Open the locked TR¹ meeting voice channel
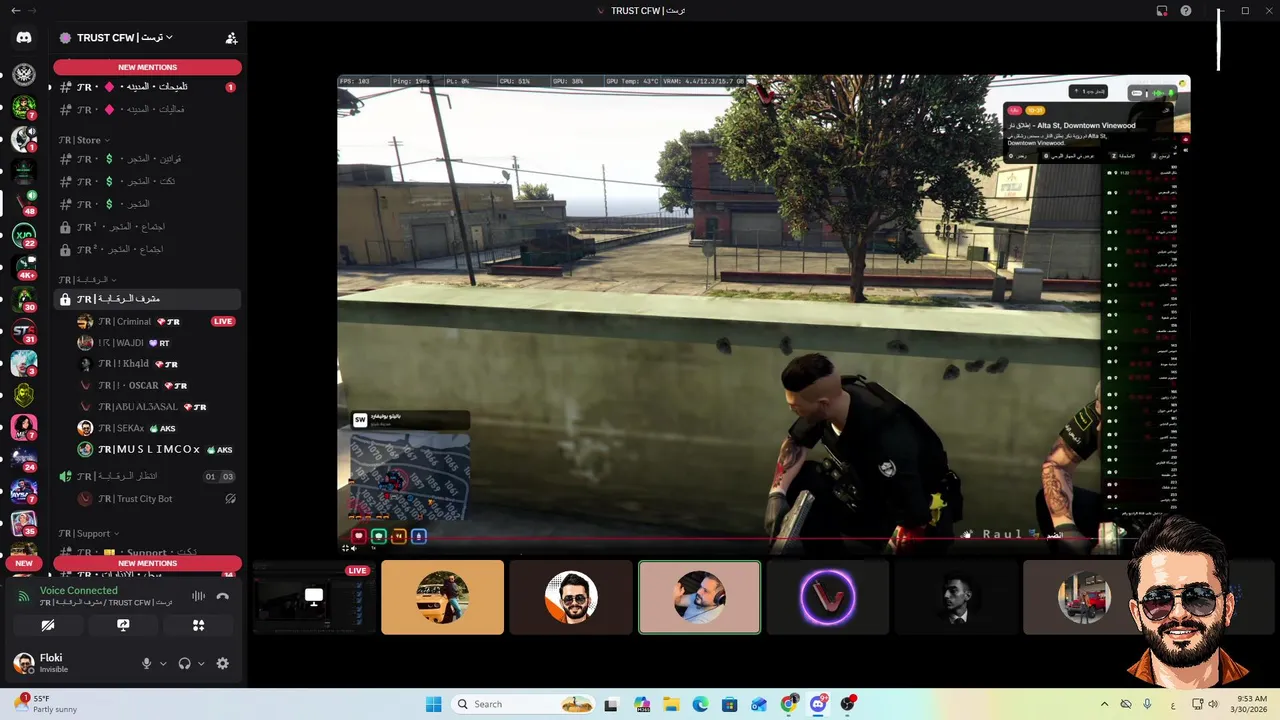Viewport: 1280px width, 720px height. click(x=147, y=227)
